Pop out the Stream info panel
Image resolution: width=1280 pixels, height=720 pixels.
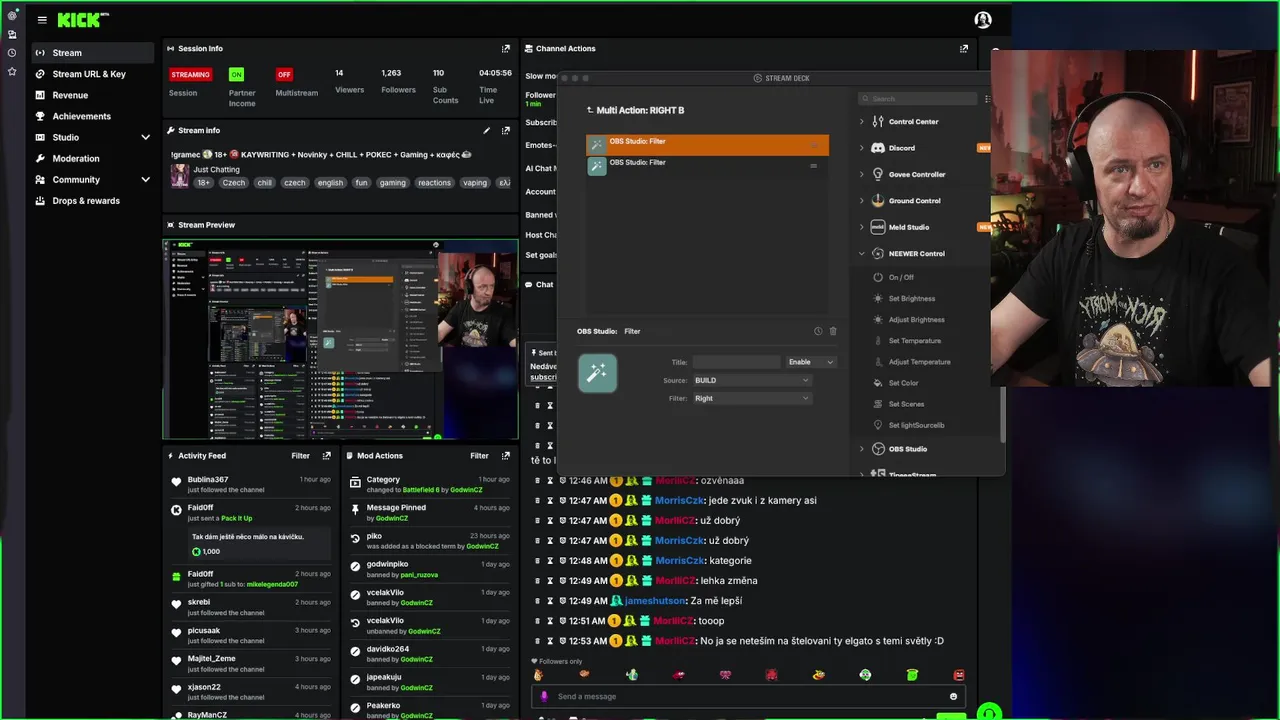(x=506, y=130)
